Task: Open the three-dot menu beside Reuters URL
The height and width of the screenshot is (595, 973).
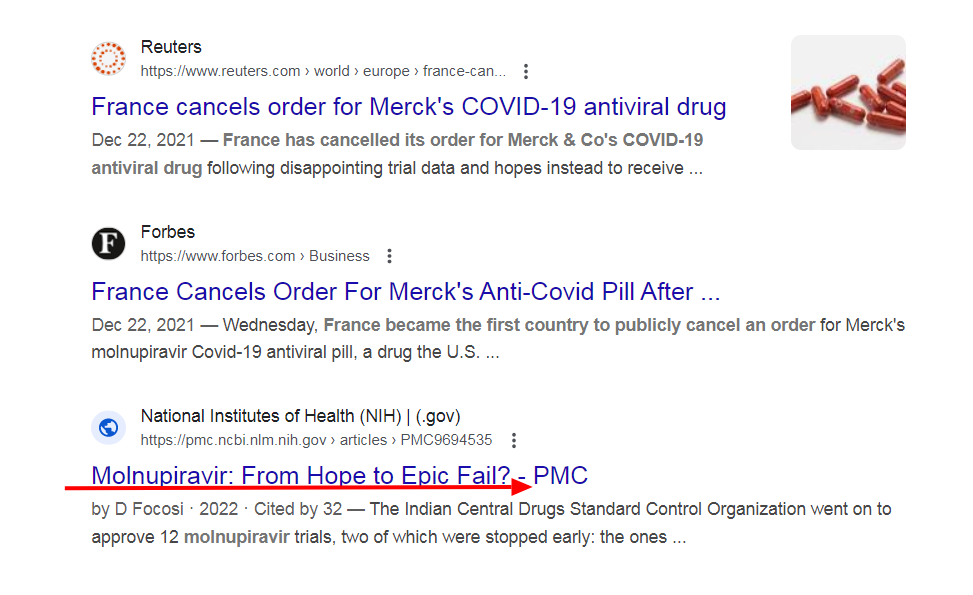Action: click(x=526, y=71)
